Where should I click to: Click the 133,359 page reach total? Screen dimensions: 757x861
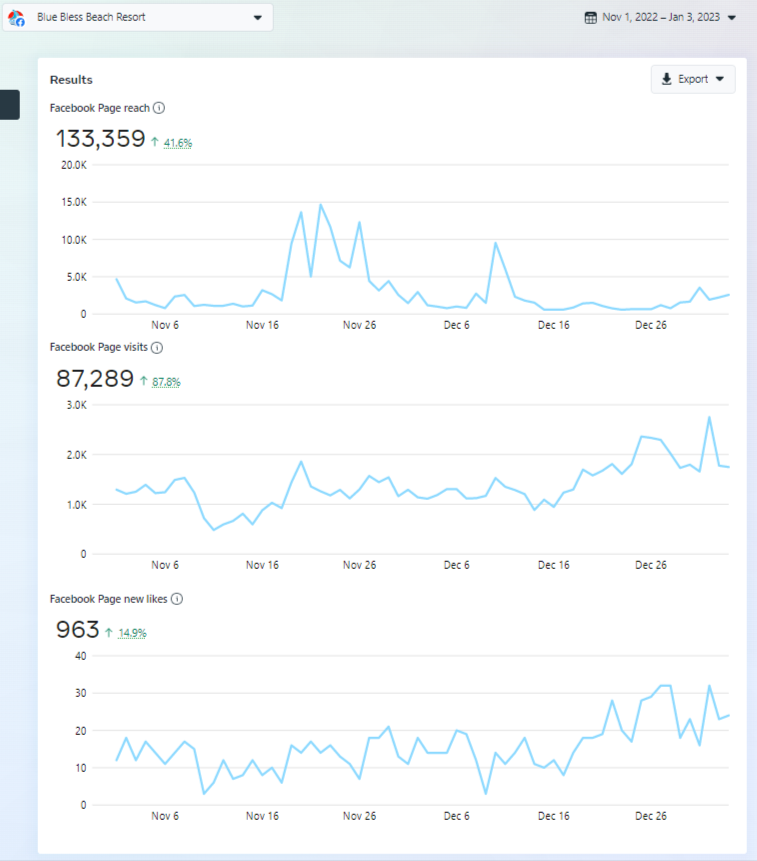tap(100, 139)
